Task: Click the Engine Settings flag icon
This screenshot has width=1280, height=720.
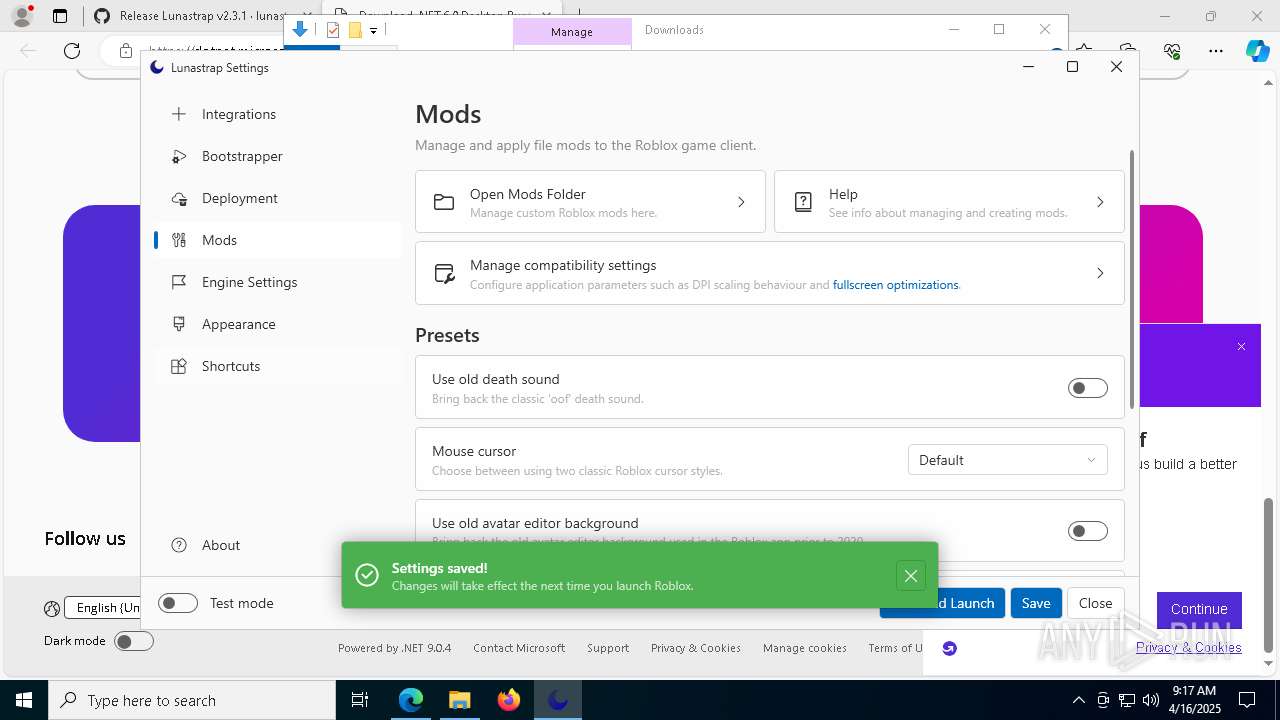Action: click(x=179, y=282)
